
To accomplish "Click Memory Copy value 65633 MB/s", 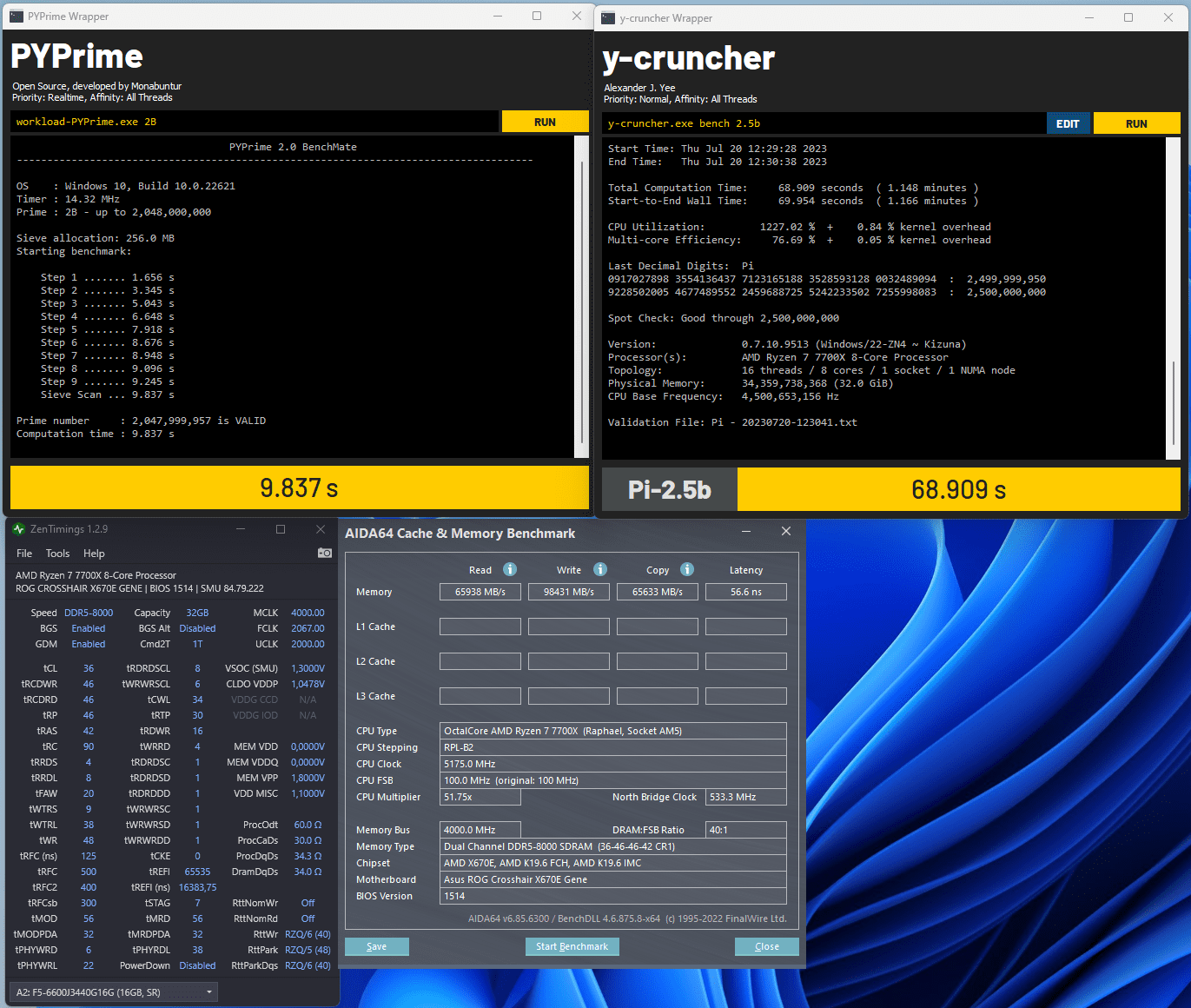I will point(658,592).
